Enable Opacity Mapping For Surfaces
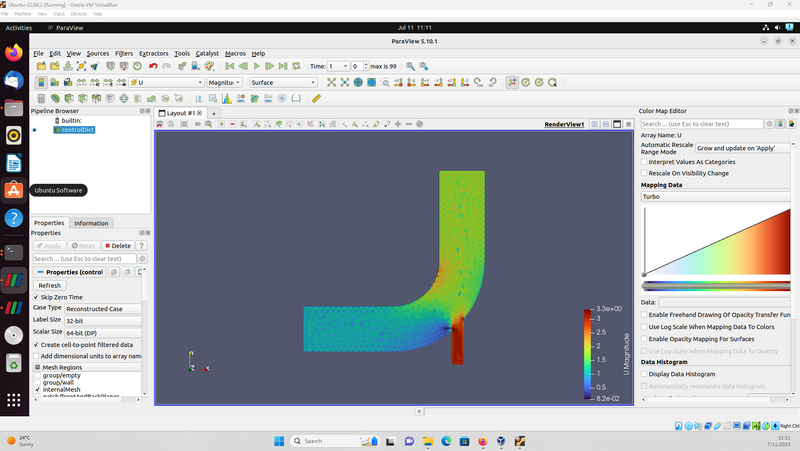800x451 pixels. (644, 339)
